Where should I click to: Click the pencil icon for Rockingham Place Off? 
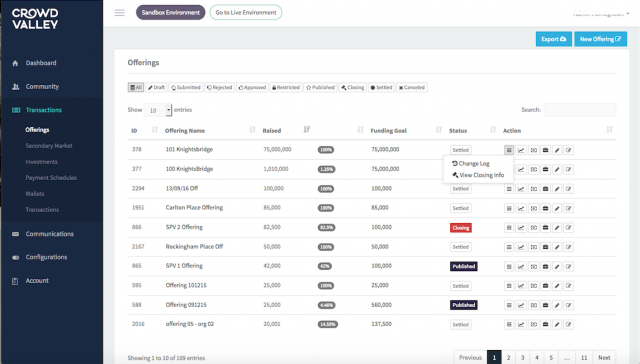(557, 247)
